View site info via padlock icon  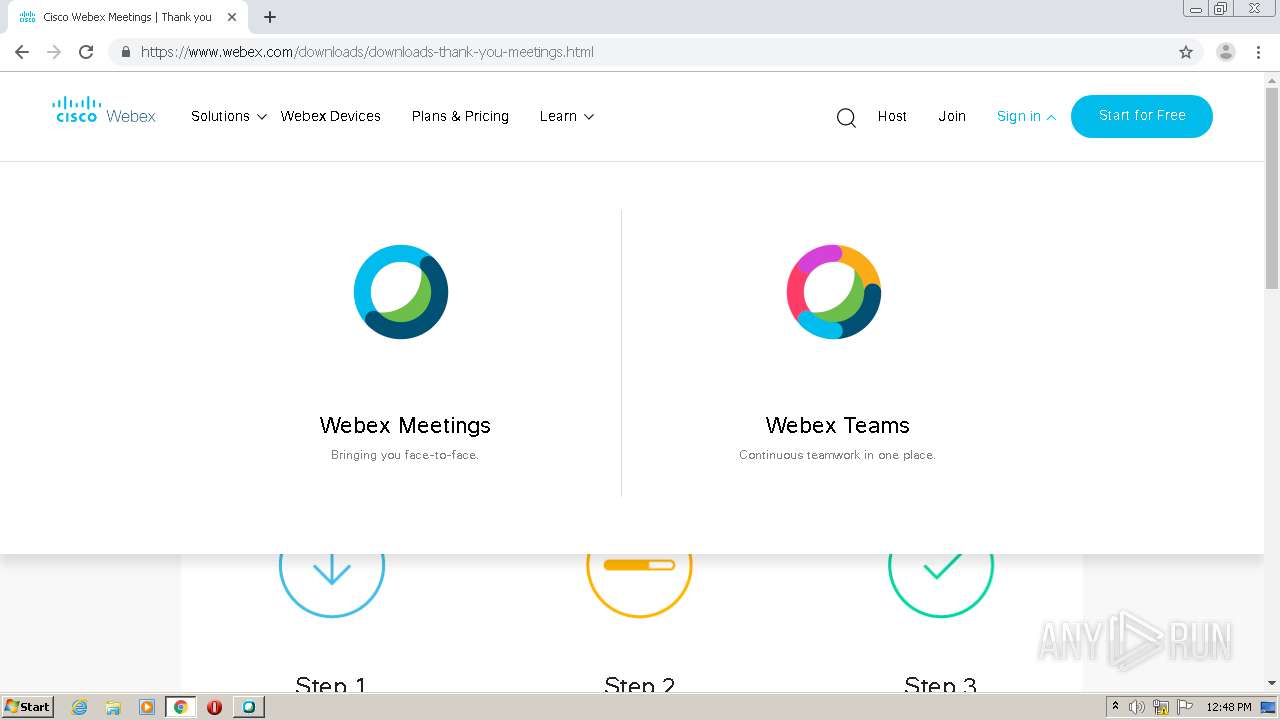tap(125, 52)
